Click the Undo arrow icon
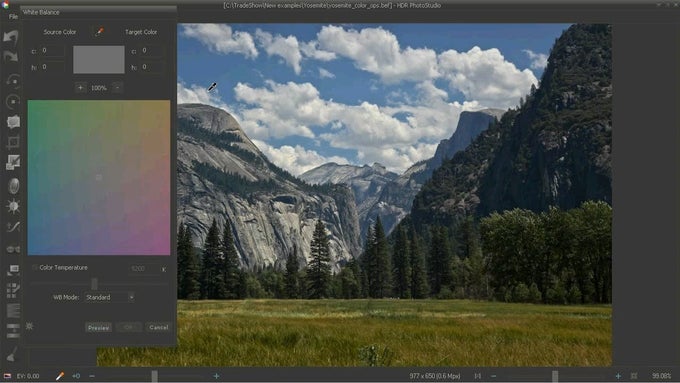 11,36
